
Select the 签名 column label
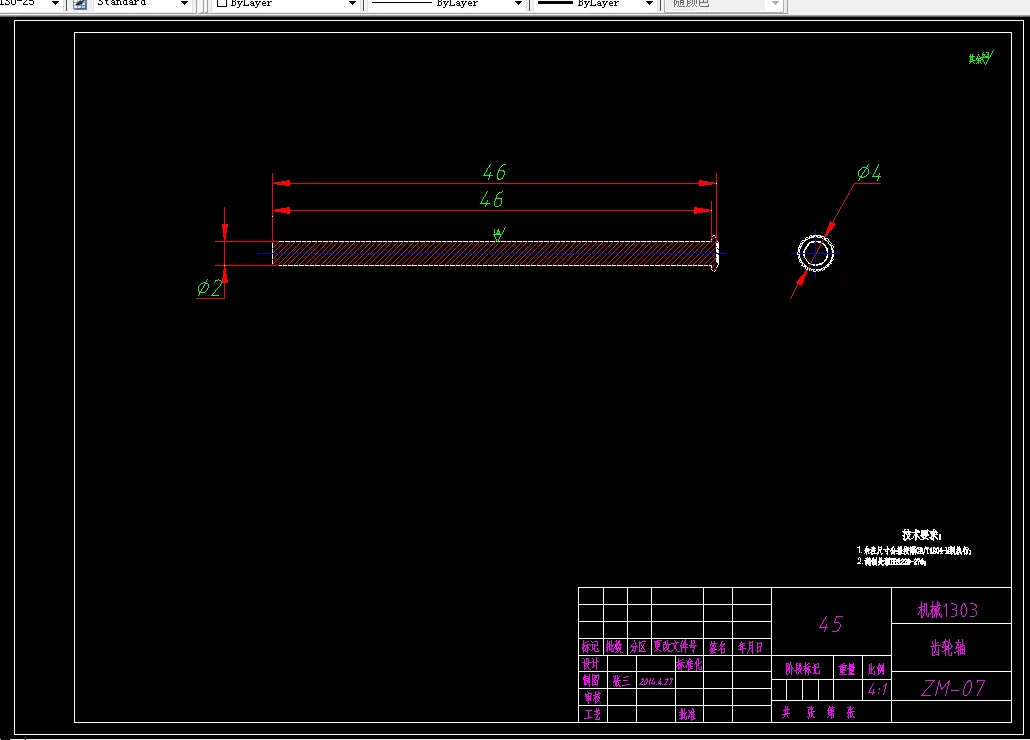717,647
